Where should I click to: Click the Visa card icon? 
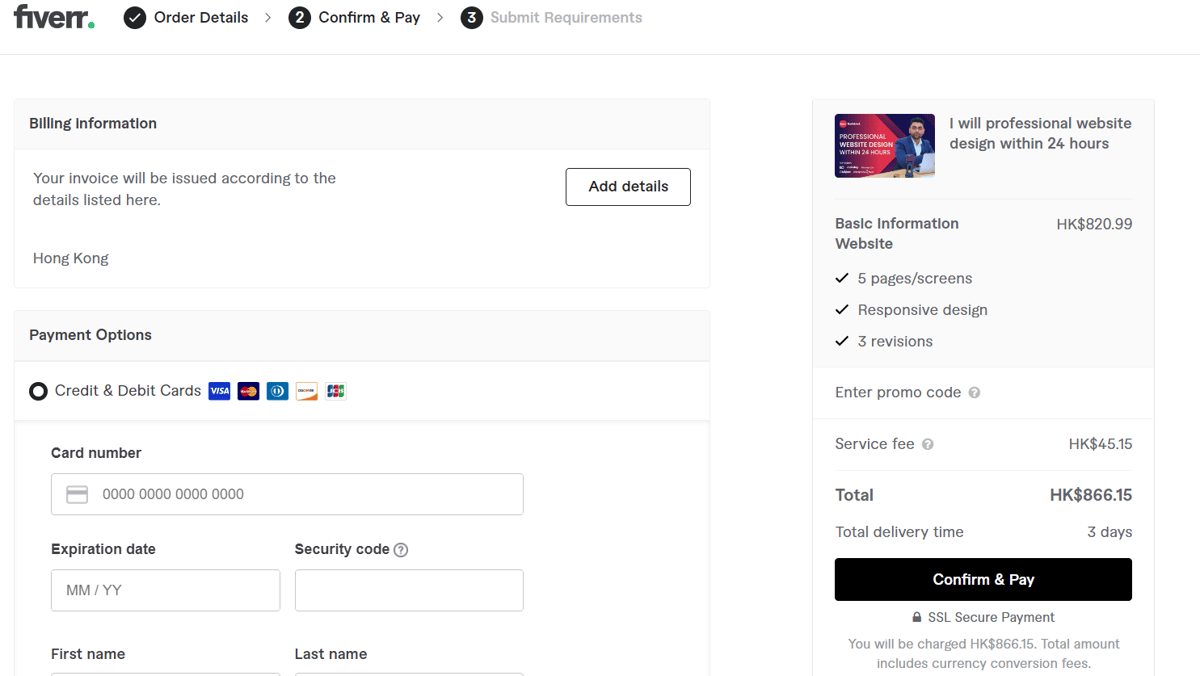click(x=219, y=391)
